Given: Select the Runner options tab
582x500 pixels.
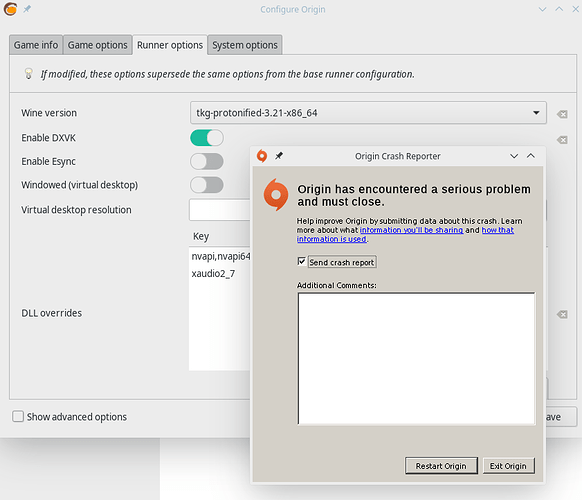Looking at the screenshot, I should point(170,45).
